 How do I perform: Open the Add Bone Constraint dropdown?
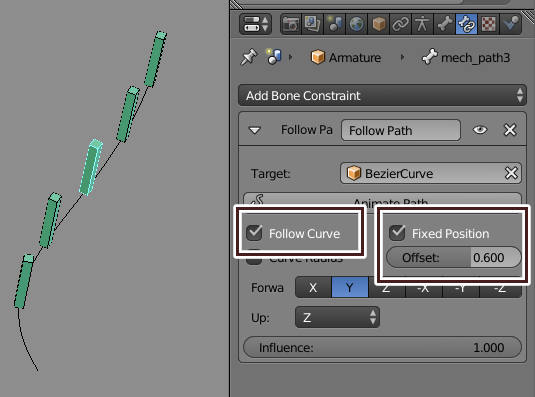click(x=382, y=95)
